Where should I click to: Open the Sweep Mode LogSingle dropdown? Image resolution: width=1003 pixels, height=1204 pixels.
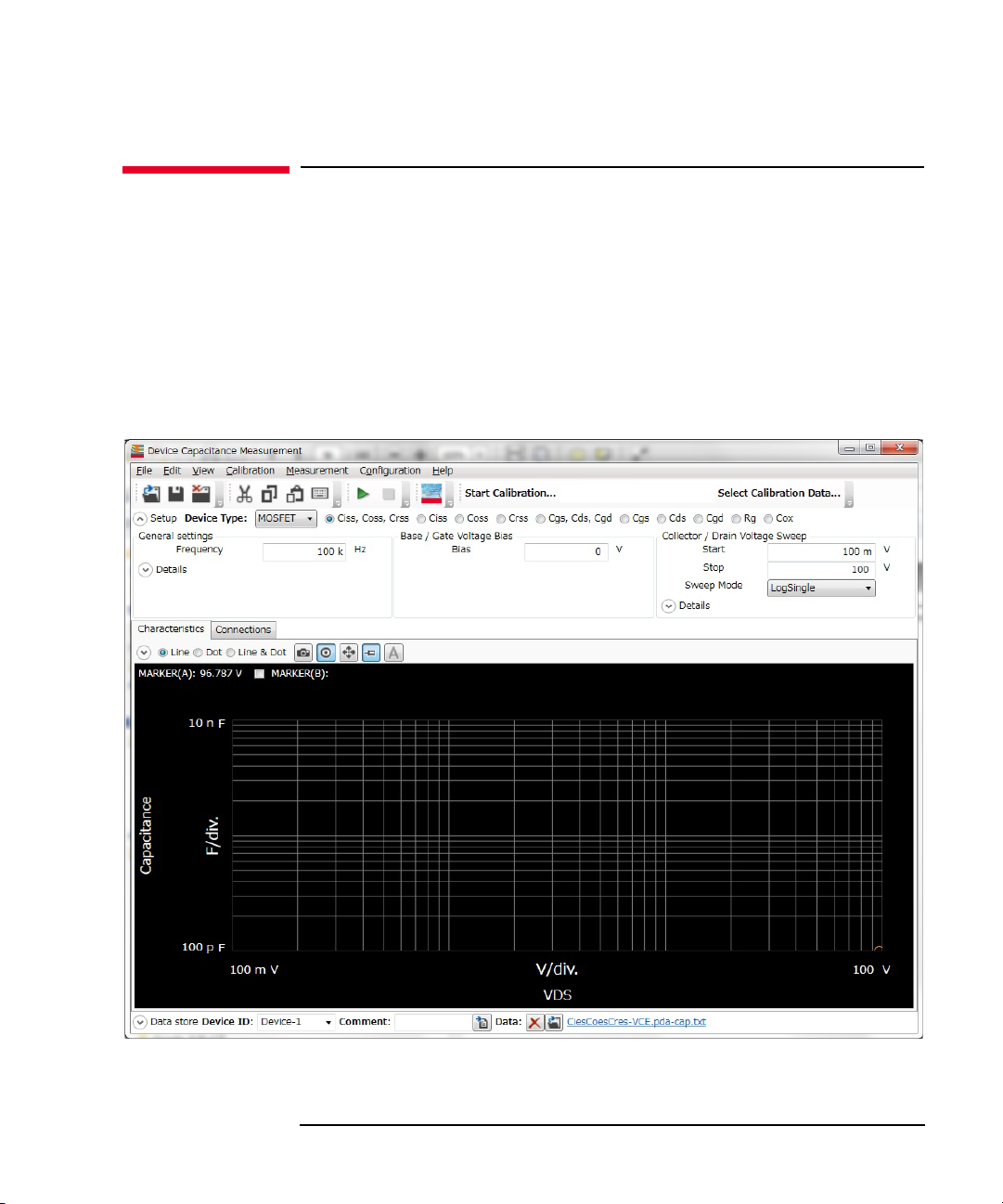click(821, 589)
